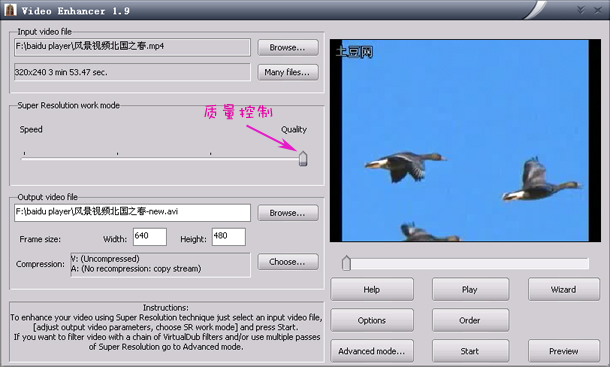
Task: Start the video enhancement process
Action: pyautogui.click(x=470, y=351)
